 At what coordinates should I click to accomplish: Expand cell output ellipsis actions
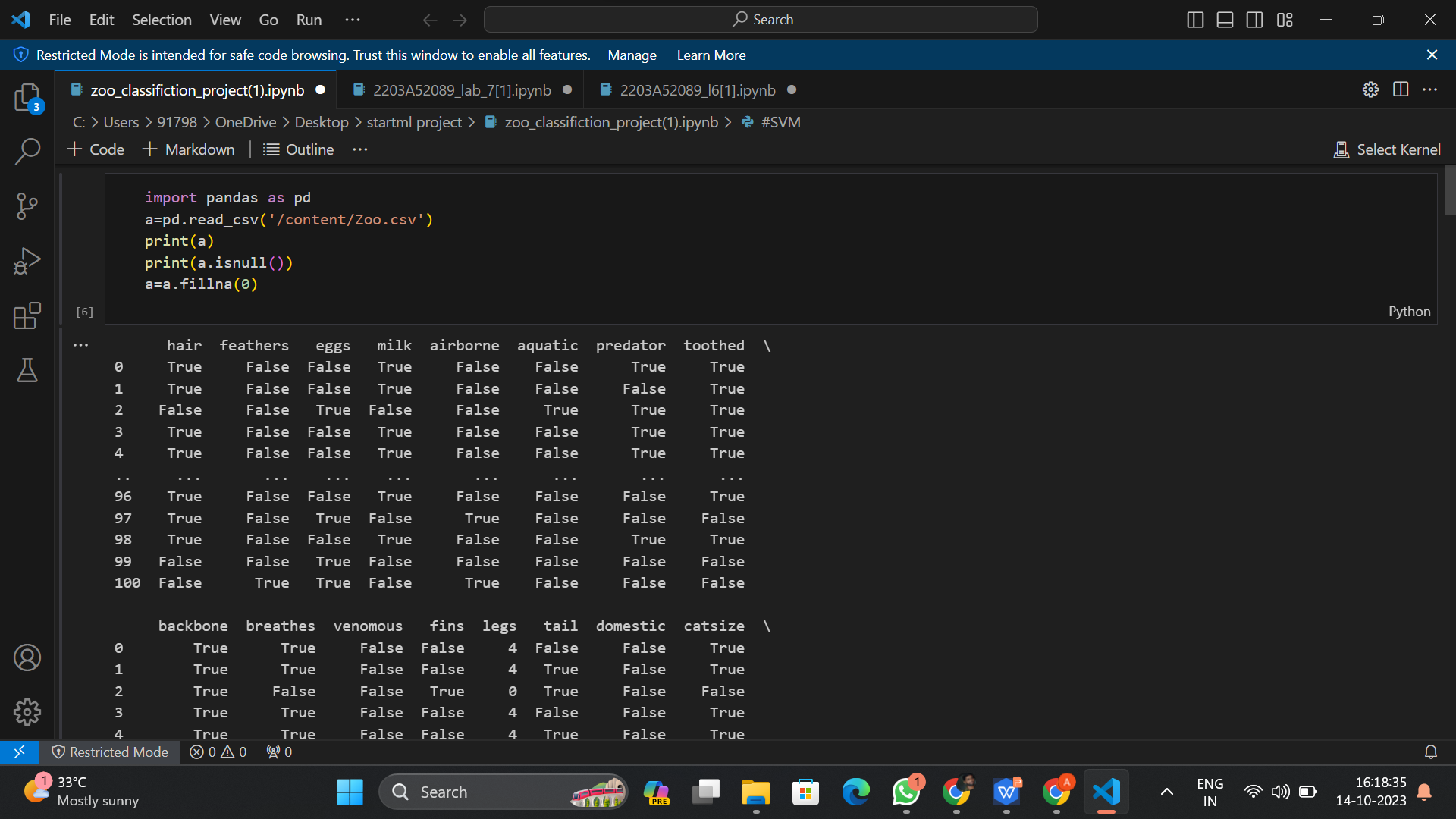tap(81, 345)
